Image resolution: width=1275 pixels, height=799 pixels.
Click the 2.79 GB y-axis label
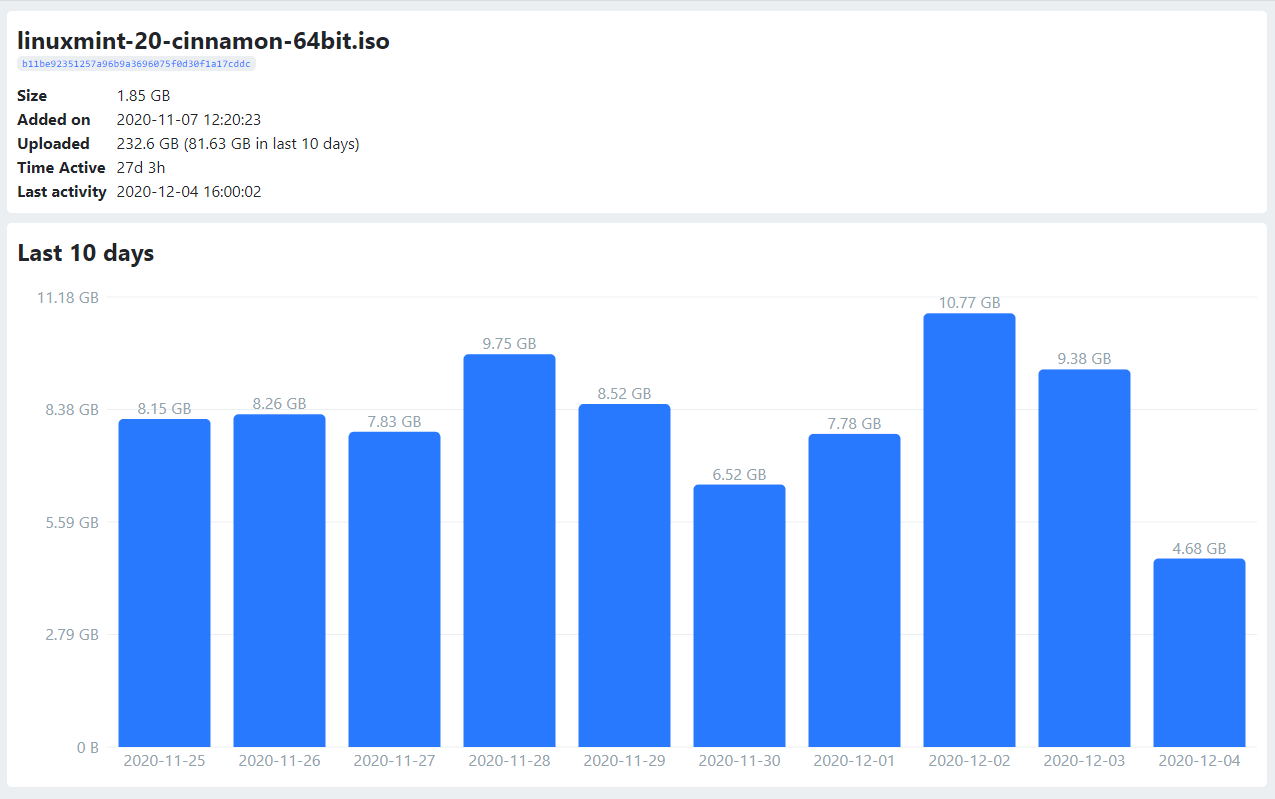point(72,634)
